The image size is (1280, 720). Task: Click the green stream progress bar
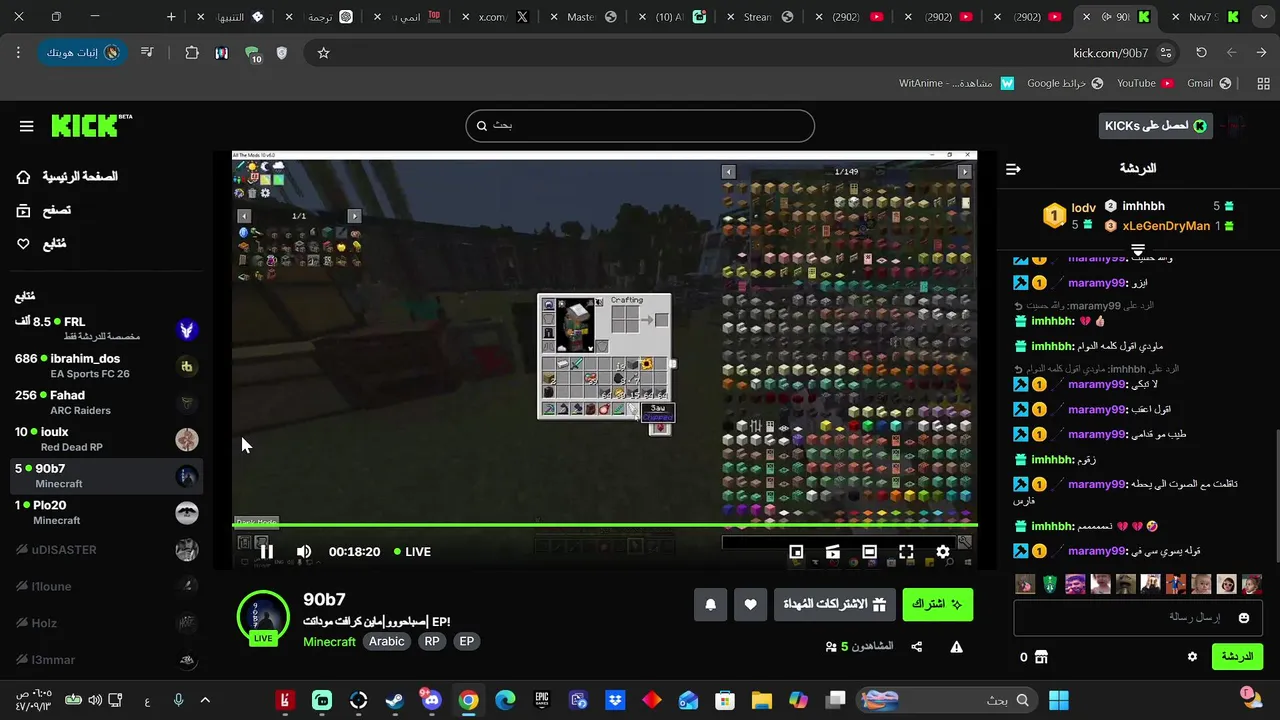click(605, 525)
